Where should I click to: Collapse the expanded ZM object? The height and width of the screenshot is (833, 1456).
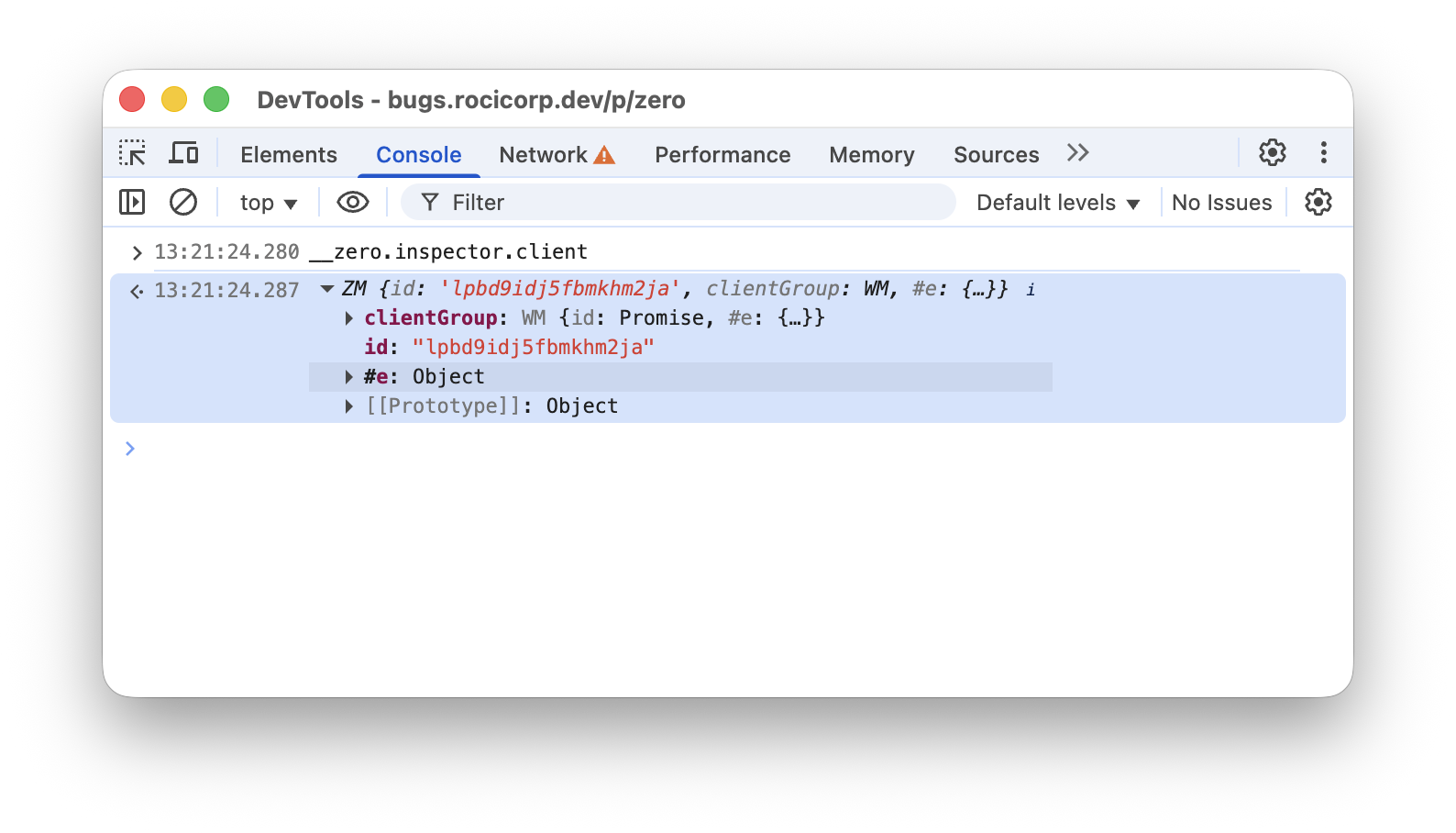coord(327,289)
